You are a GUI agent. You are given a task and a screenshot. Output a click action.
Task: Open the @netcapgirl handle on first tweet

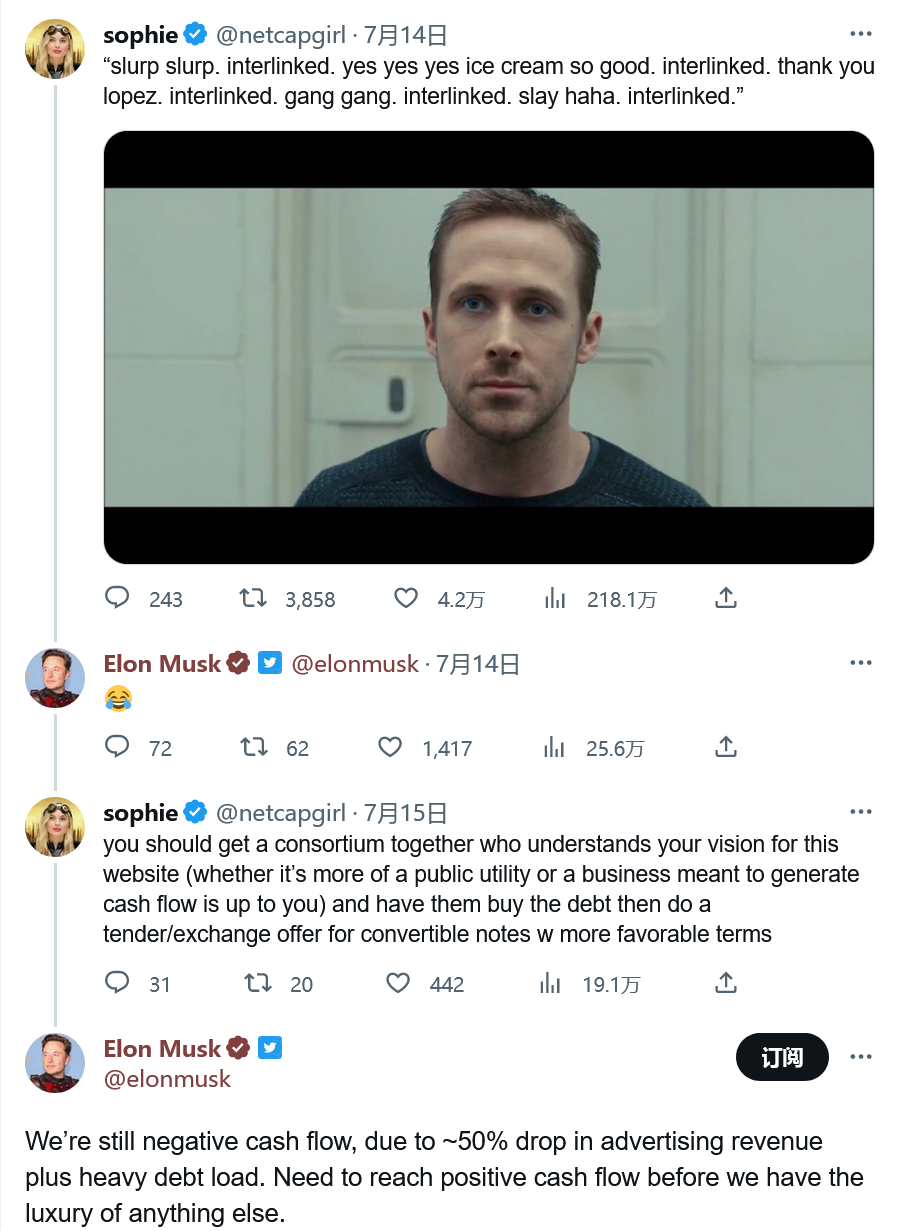(280, 36)
